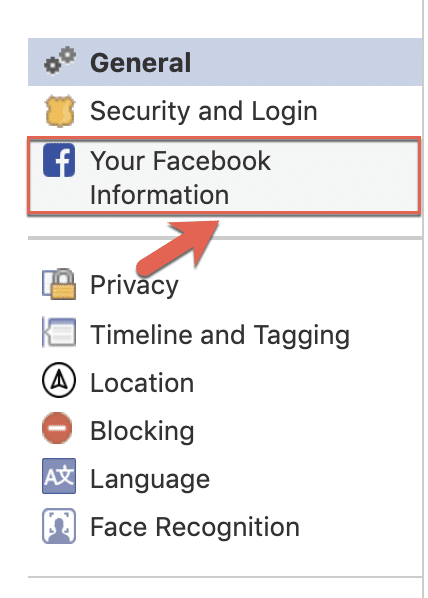The image size is (428, 598).
Task: Click the gears icon beside General
Action: (x=60, y=61)
